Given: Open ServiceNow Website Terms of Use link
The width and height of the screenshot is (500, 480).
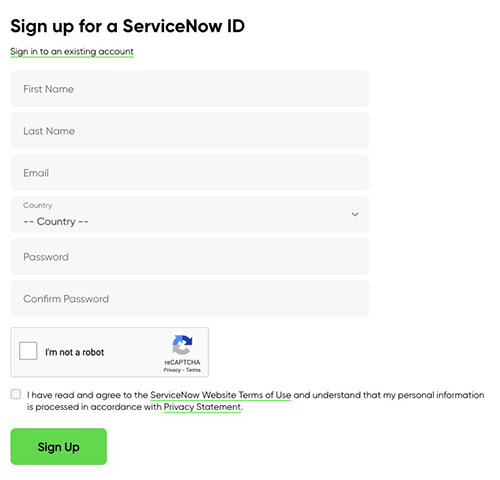Looking at the screenshot, I should [221, 395].
